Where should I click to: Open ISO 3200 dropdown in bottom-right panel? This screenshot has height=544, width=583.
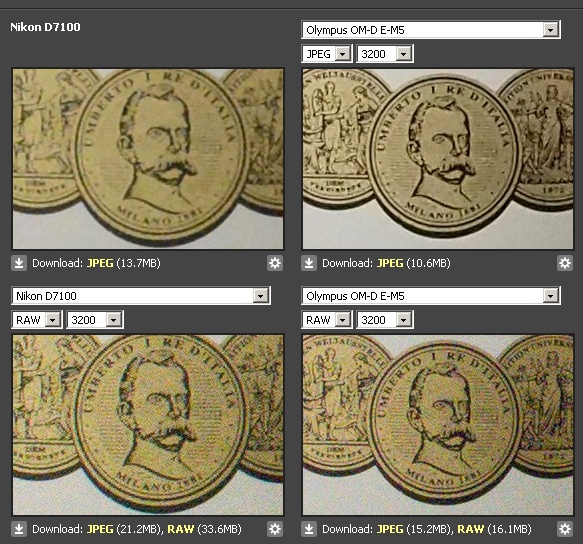[x=385, y=320]
